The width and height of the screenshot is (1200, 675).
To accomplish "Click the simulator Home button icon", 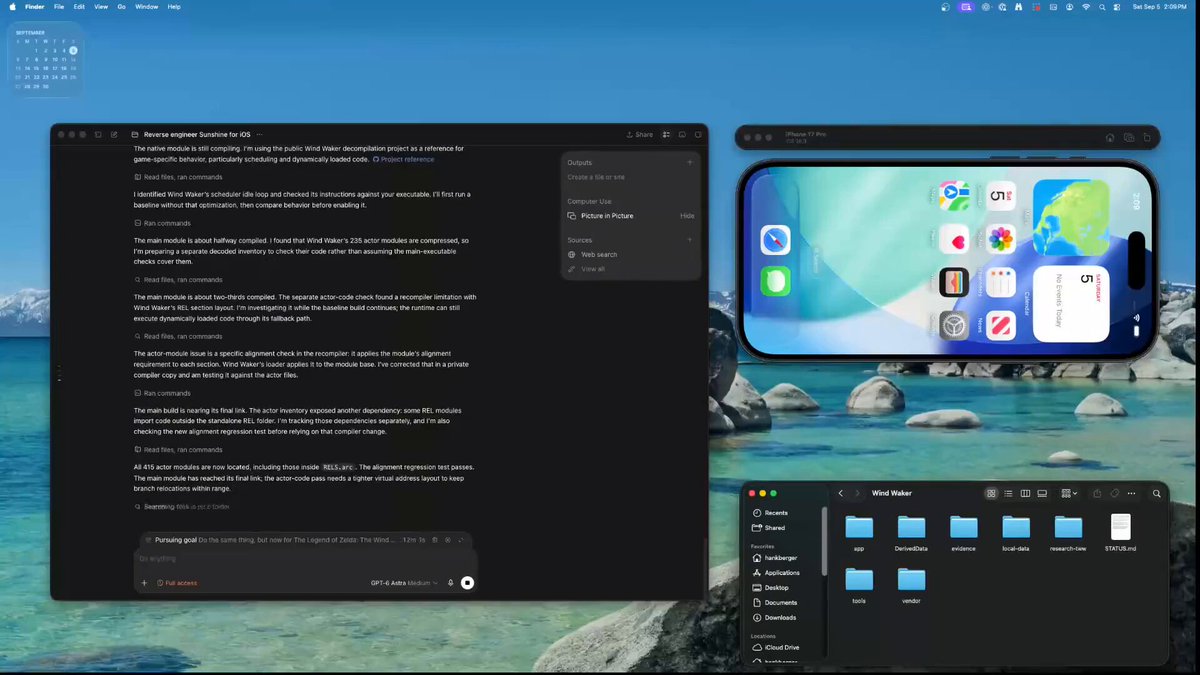I will pyautogui.click(x=1110, y=138).
